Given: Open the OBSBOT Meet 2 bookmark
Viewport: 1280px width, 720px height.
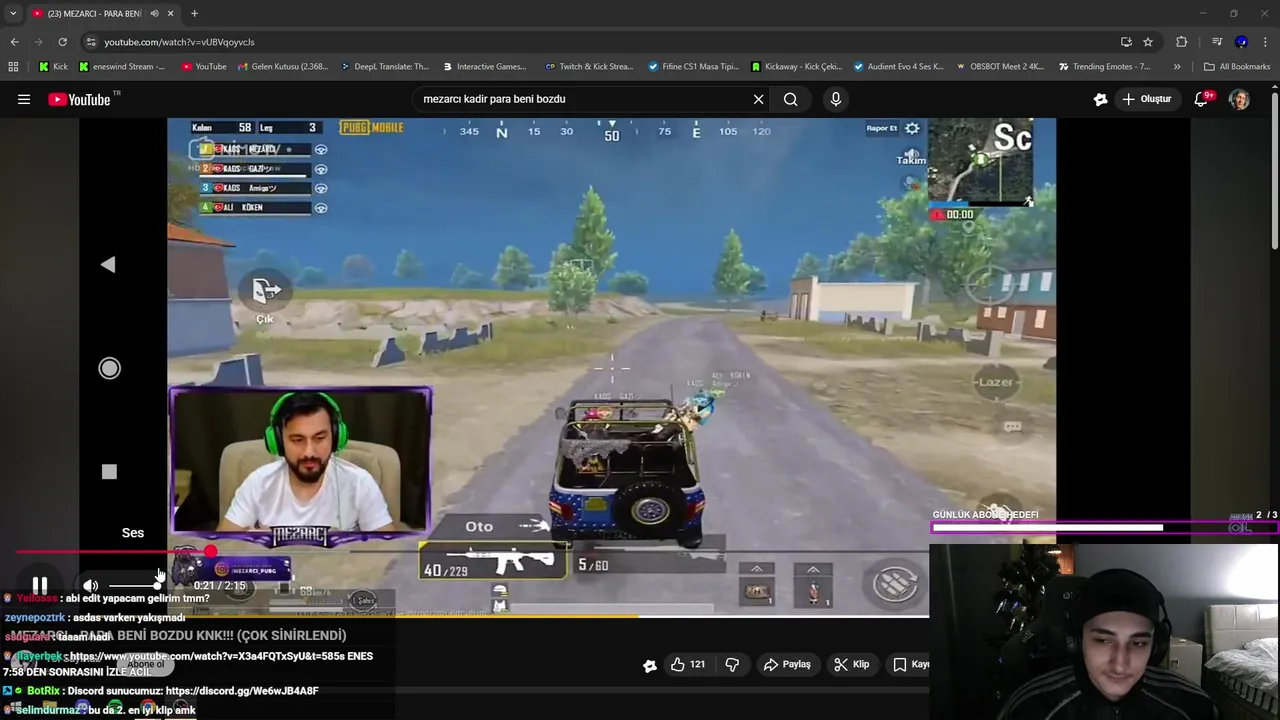Looking at the screenshot, I should (x=999, y=67).
